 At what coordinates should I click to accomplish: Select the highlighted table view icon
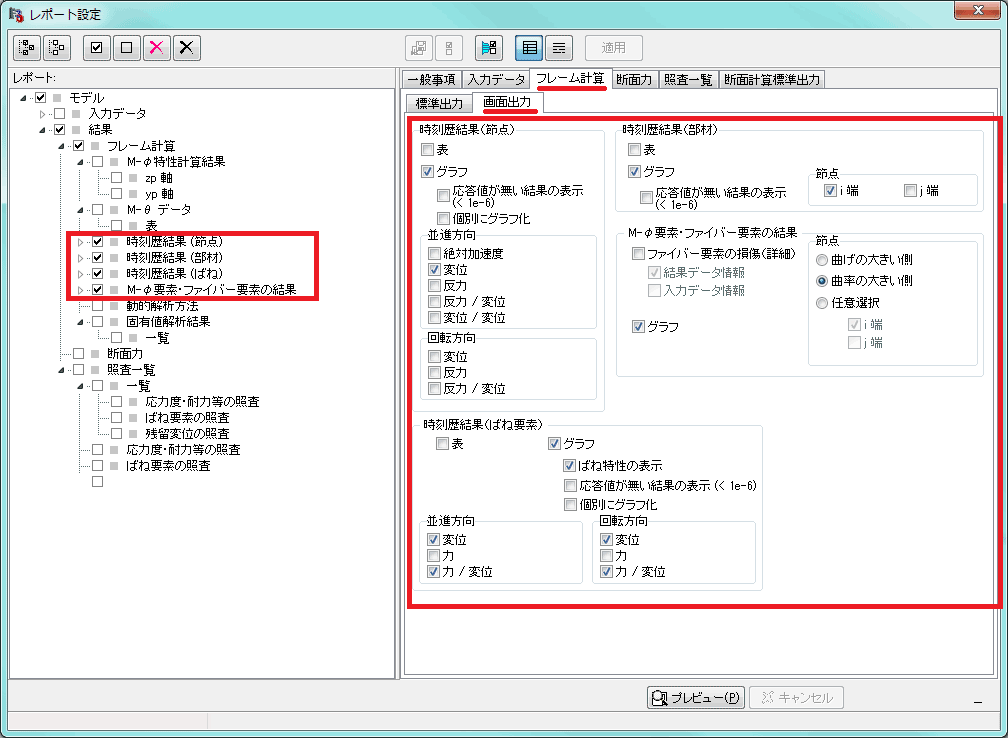(x=529, y=48)
